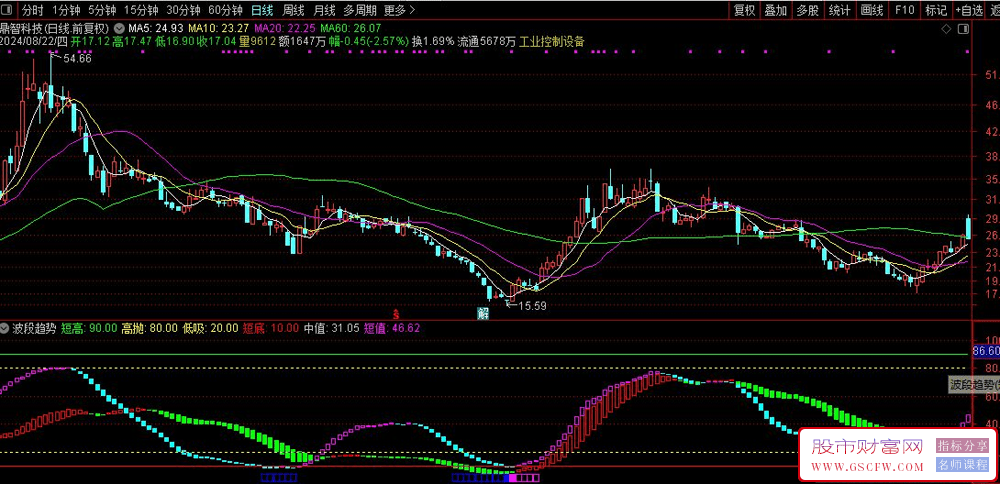
Task: Click the 收17.04 close price value
Action: click(x=218, y=41)
